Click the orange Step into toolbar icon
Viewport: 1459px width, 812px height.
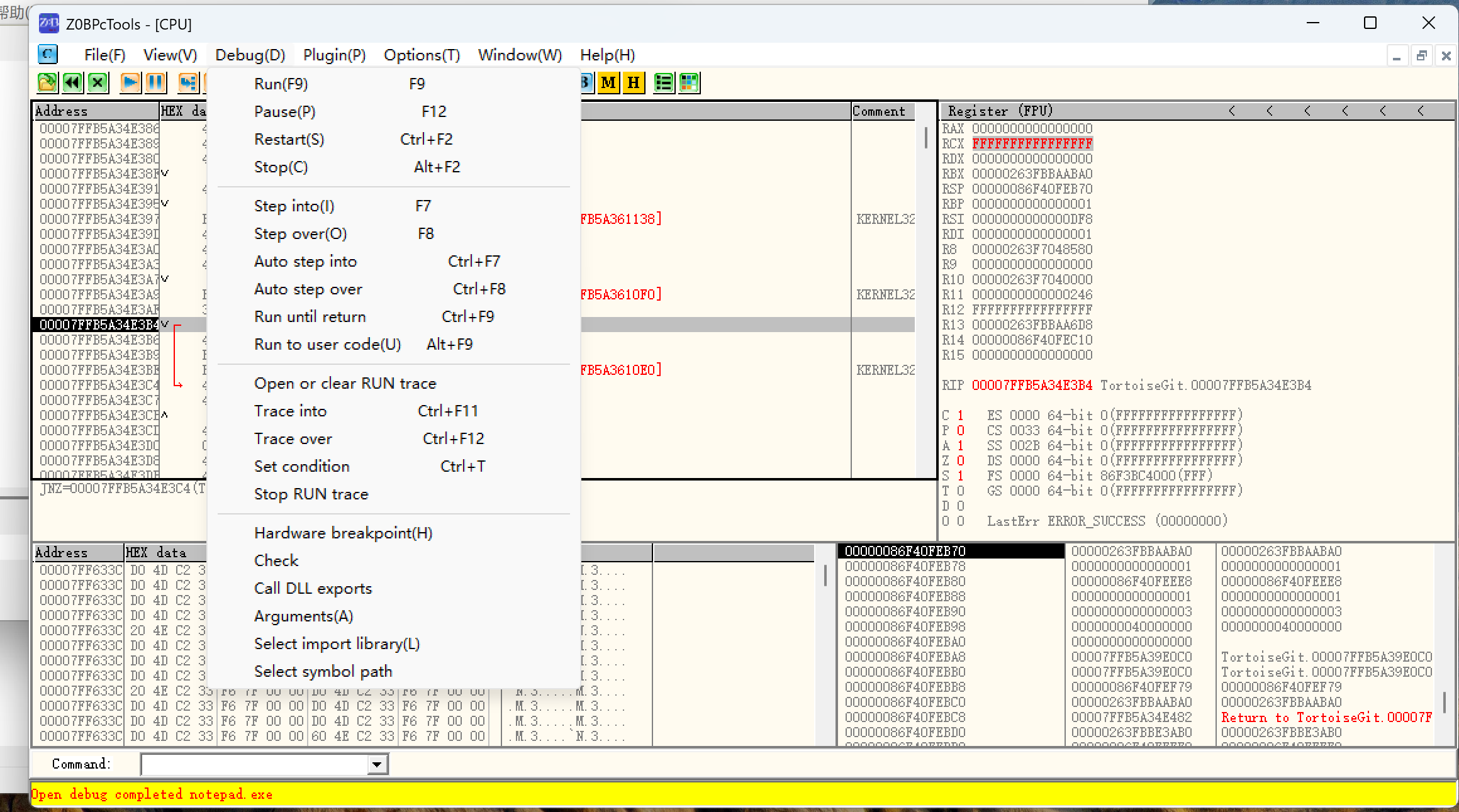point(187,82)
